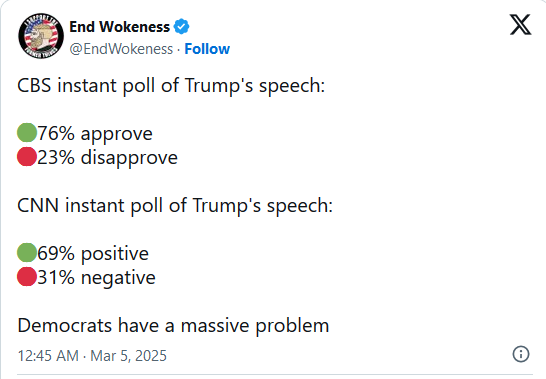Click the Democrats have a massive problem text
Image resolution: width=546 pixels, height=379 pixels.
173,326
